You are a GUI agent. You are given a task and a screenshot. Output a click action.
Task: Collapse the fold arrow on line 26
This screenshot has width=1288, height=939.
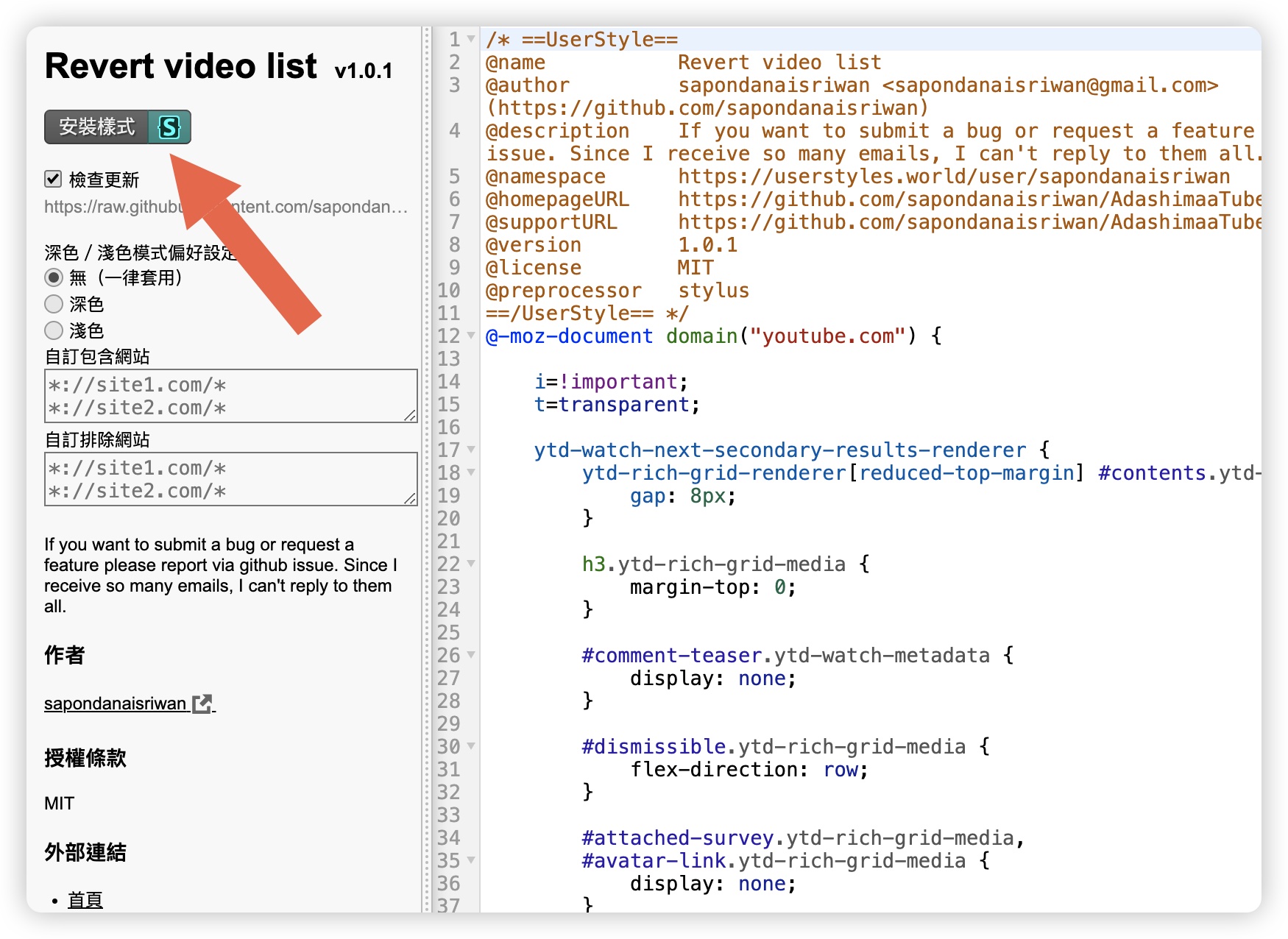point(471,654)
